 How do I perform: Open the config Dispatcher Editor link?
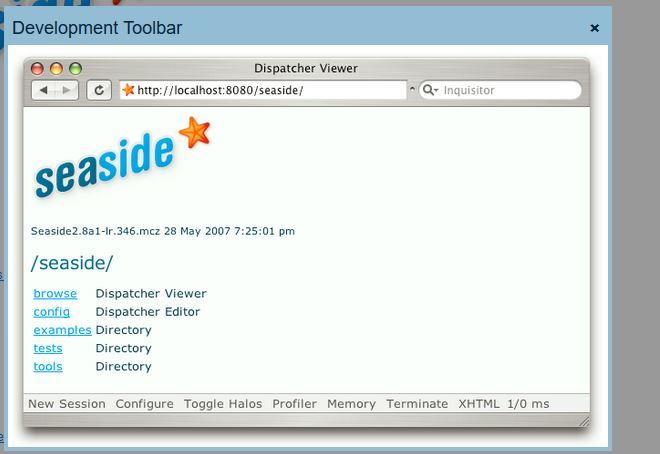tap(52, 312)
